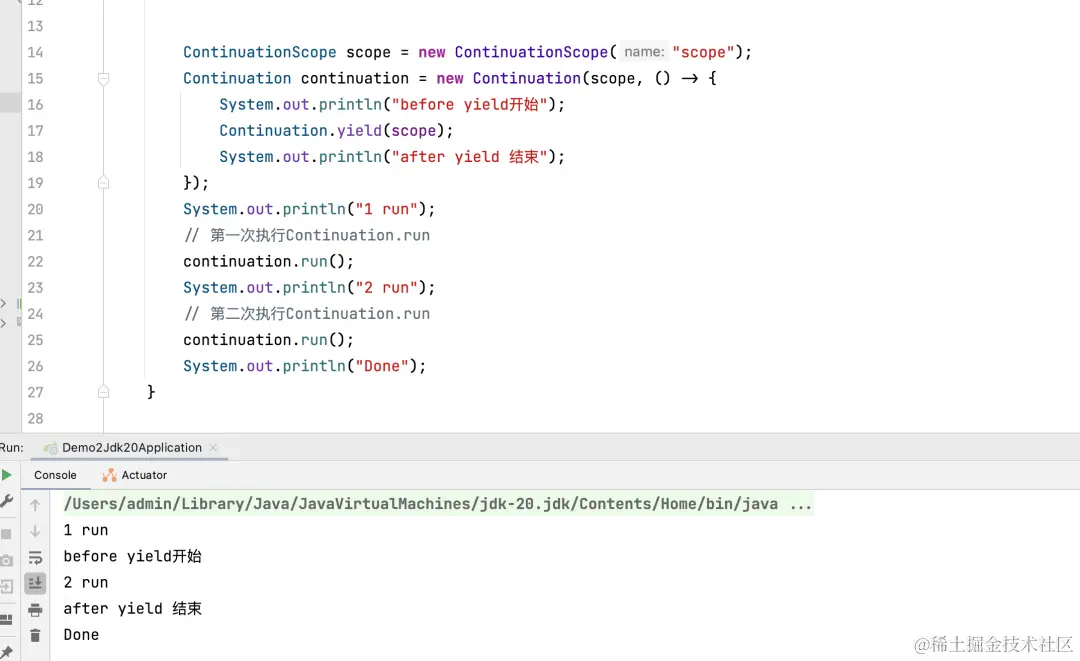
Task: Click the Actuator tab icon
Action: pyautogui.click(x=109, y=475)
